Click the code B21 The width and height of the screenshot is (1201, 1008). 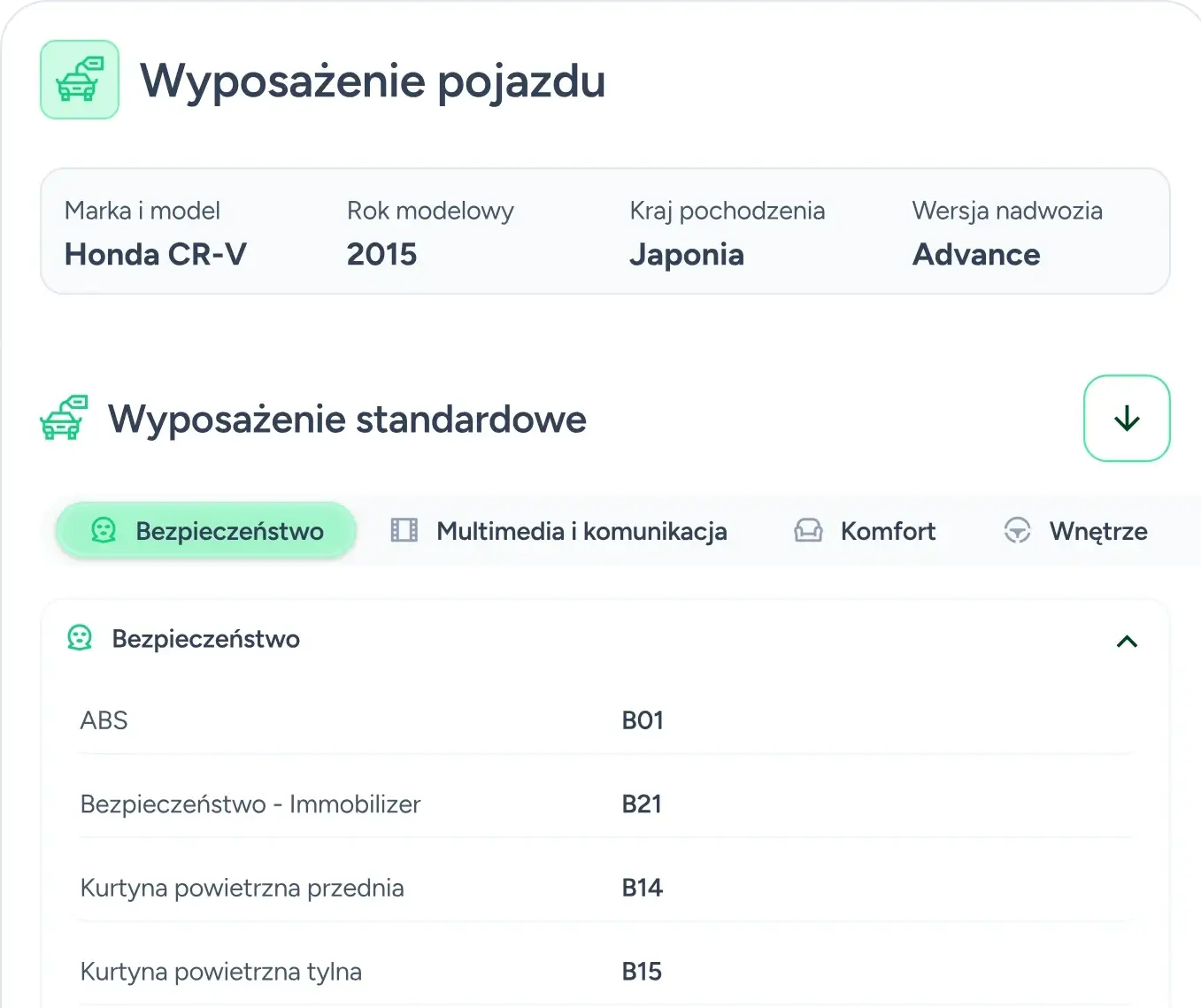tap(642, 804)
